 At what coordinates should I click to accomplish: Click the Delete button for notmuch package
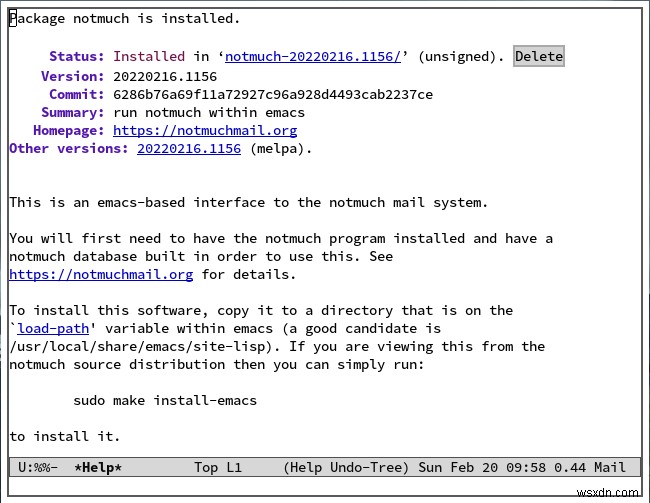pyautogui.click(x=538, y=56)
